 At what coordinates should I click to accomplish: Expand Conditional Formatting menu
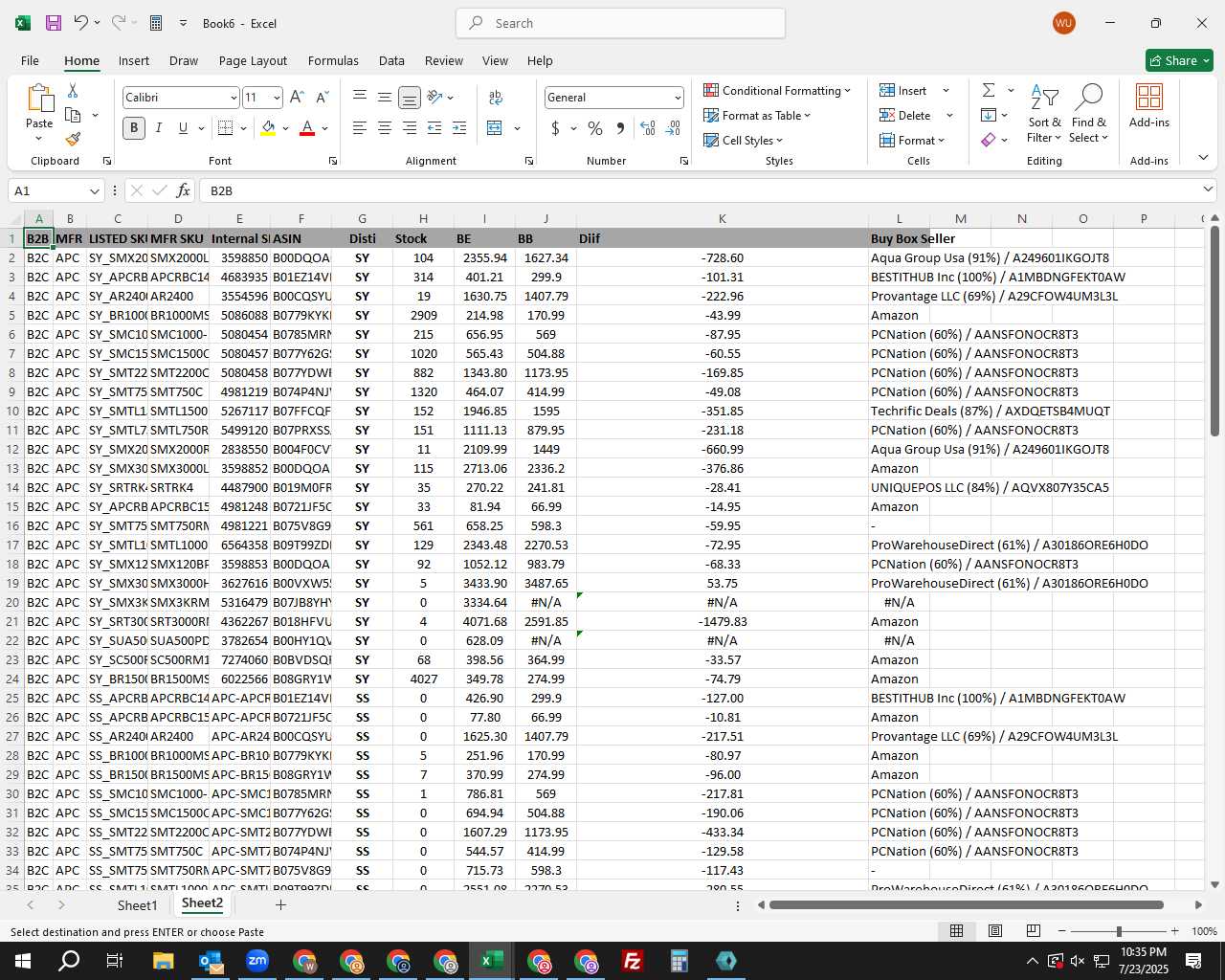777,90
